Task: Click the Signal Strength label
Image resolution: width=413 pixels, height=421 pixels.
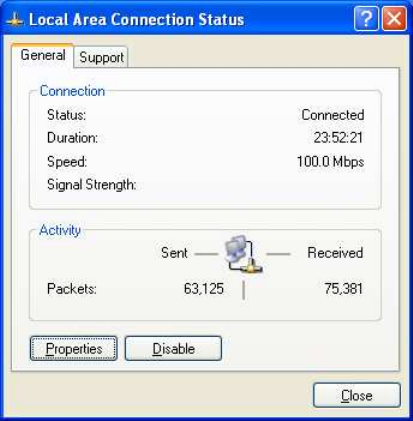Action: point(92,185)
